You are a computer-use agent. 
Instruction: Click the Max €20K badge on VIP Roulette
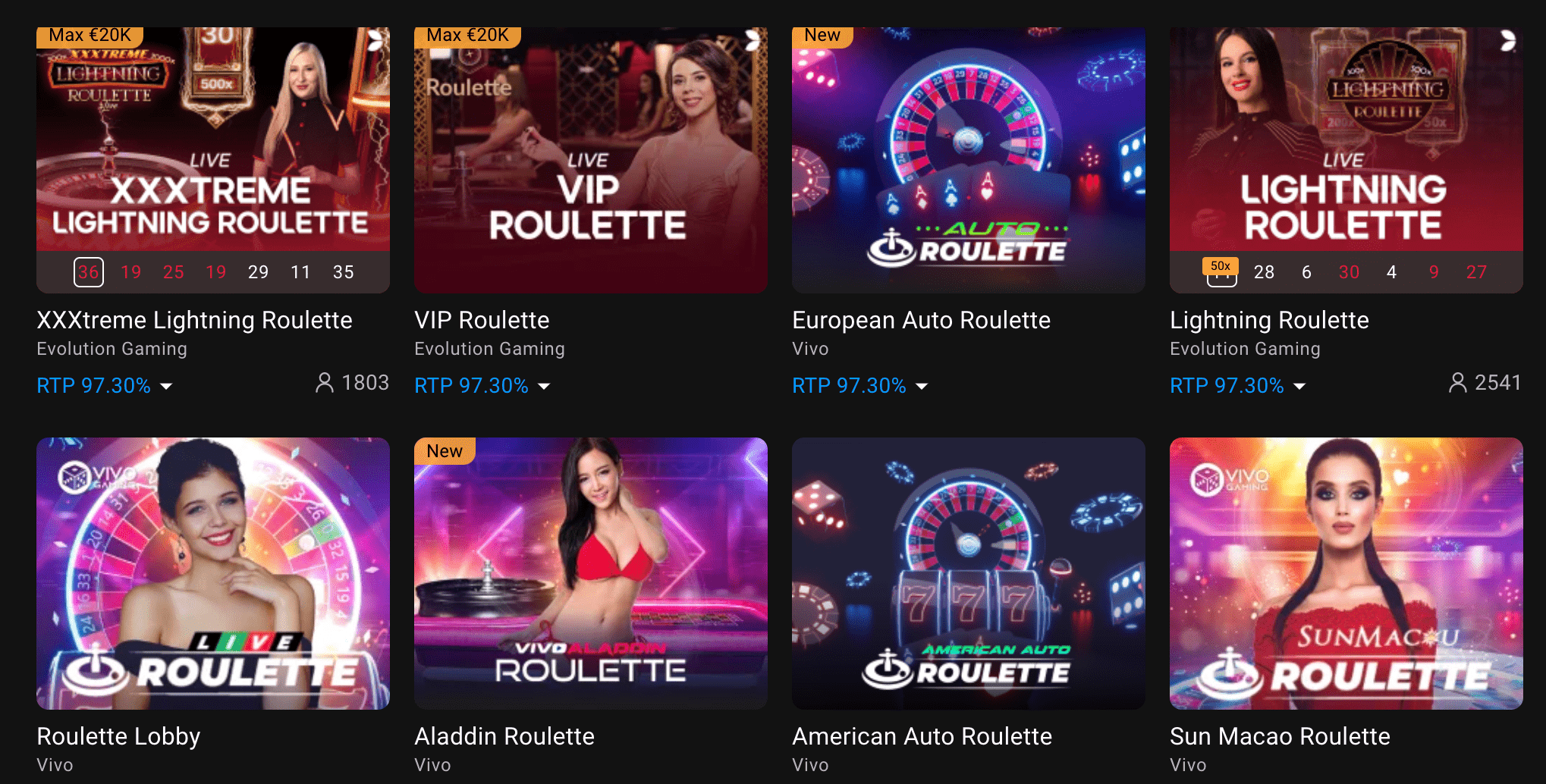pos(467,36)
